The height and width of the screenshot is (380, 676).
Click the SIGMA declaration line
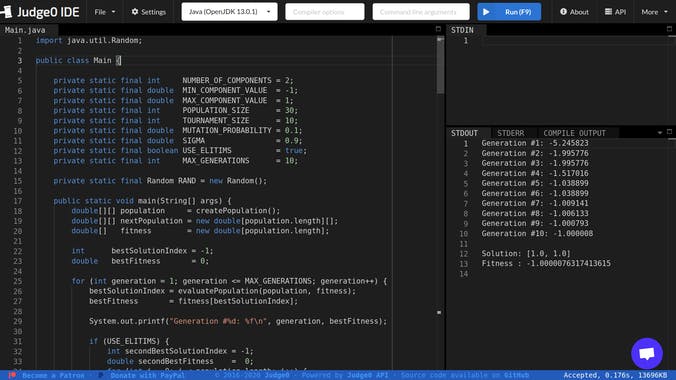click(x=178, y=141)
